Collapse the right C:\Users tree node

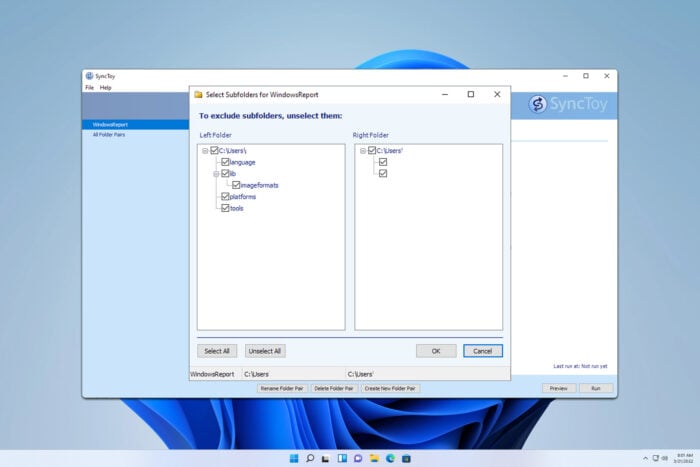(x=363, y=151)
